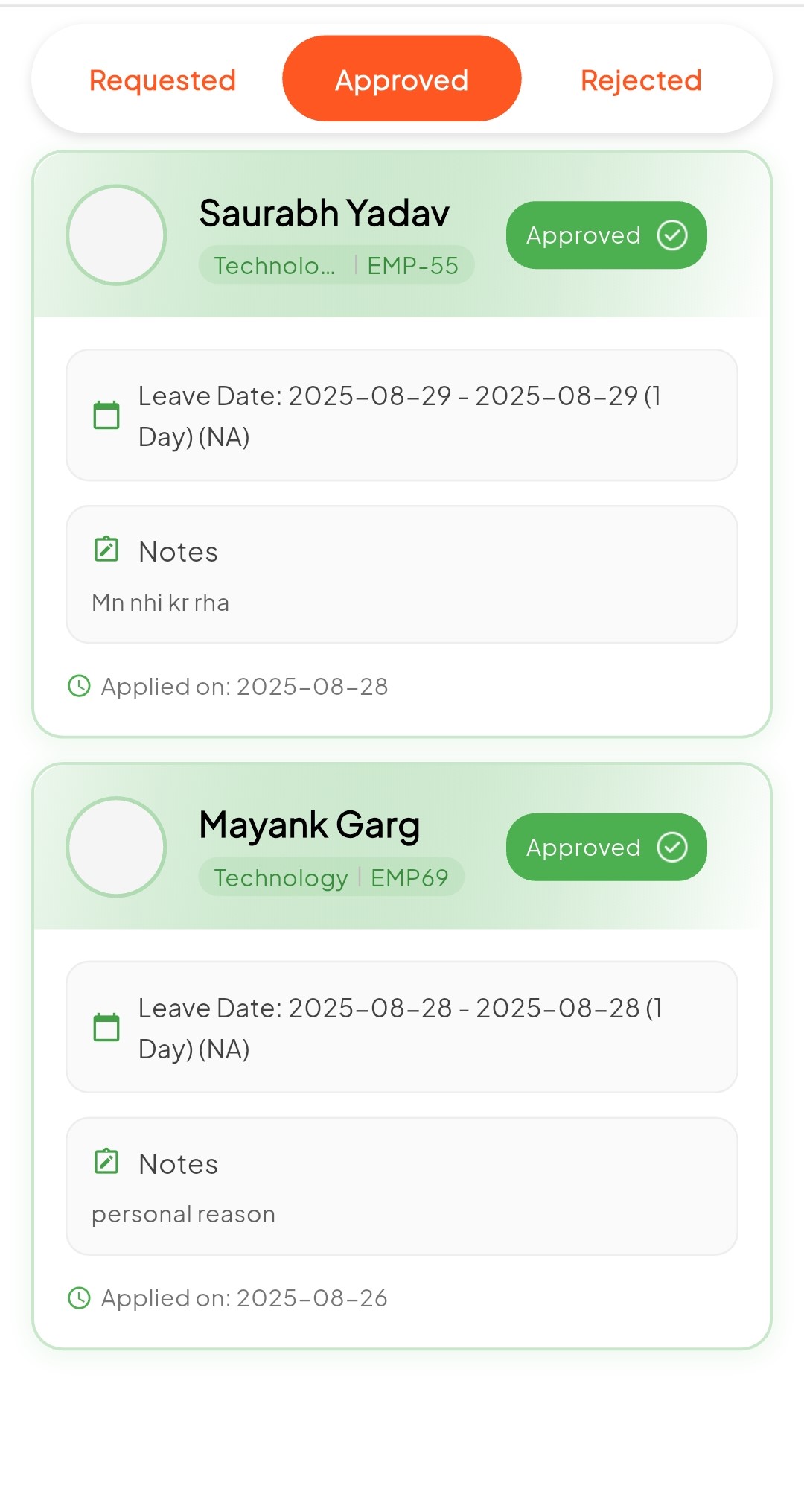804x1512 pixels.
Task: Click the "personal reason" note text
Action: tap(183, 1214)
